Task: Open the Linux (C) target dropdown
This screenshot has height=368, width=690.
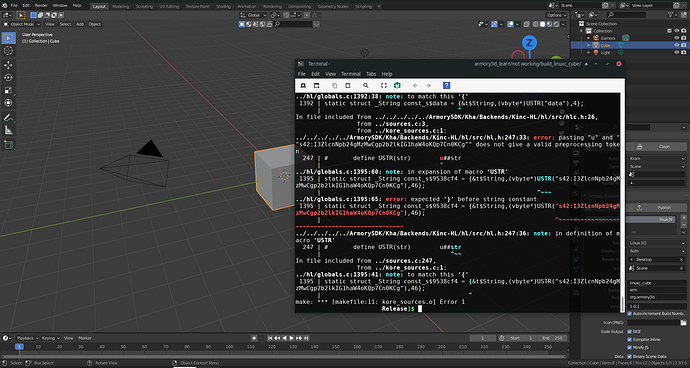Action: click(x=657, y=243)
